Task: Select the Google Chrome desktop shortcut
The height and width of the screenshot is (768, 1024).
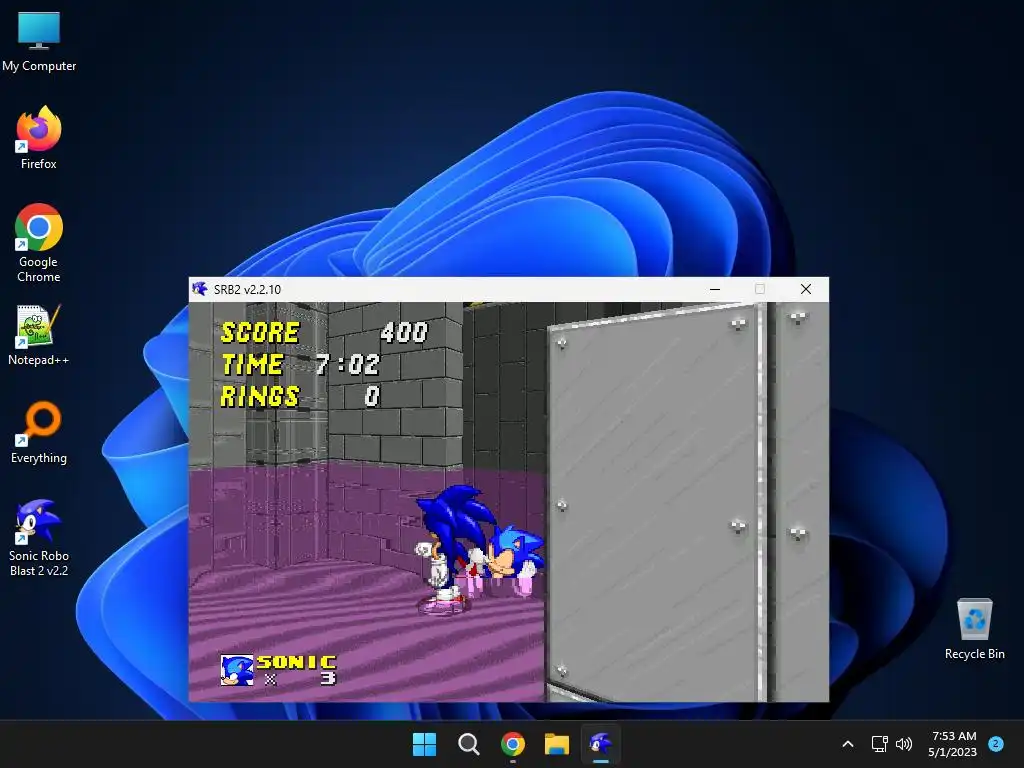Action: 39,243
